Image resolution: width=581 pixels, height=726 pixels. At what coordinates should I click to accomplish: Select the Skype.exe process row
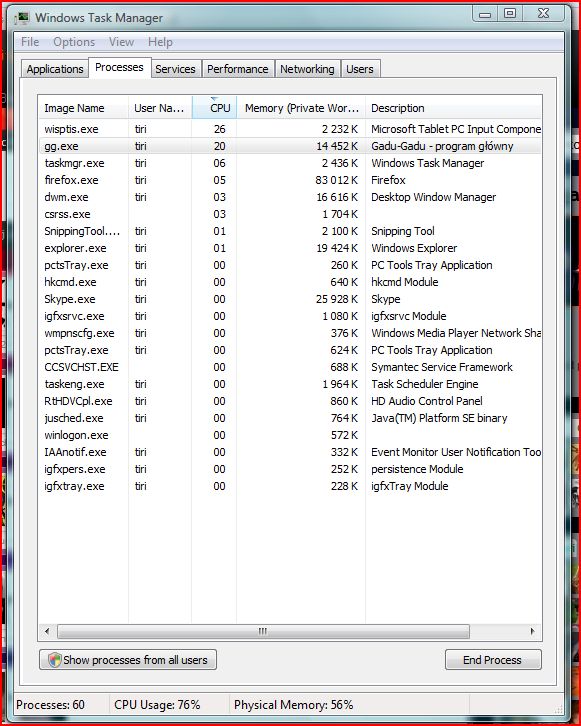click(290, 299)
